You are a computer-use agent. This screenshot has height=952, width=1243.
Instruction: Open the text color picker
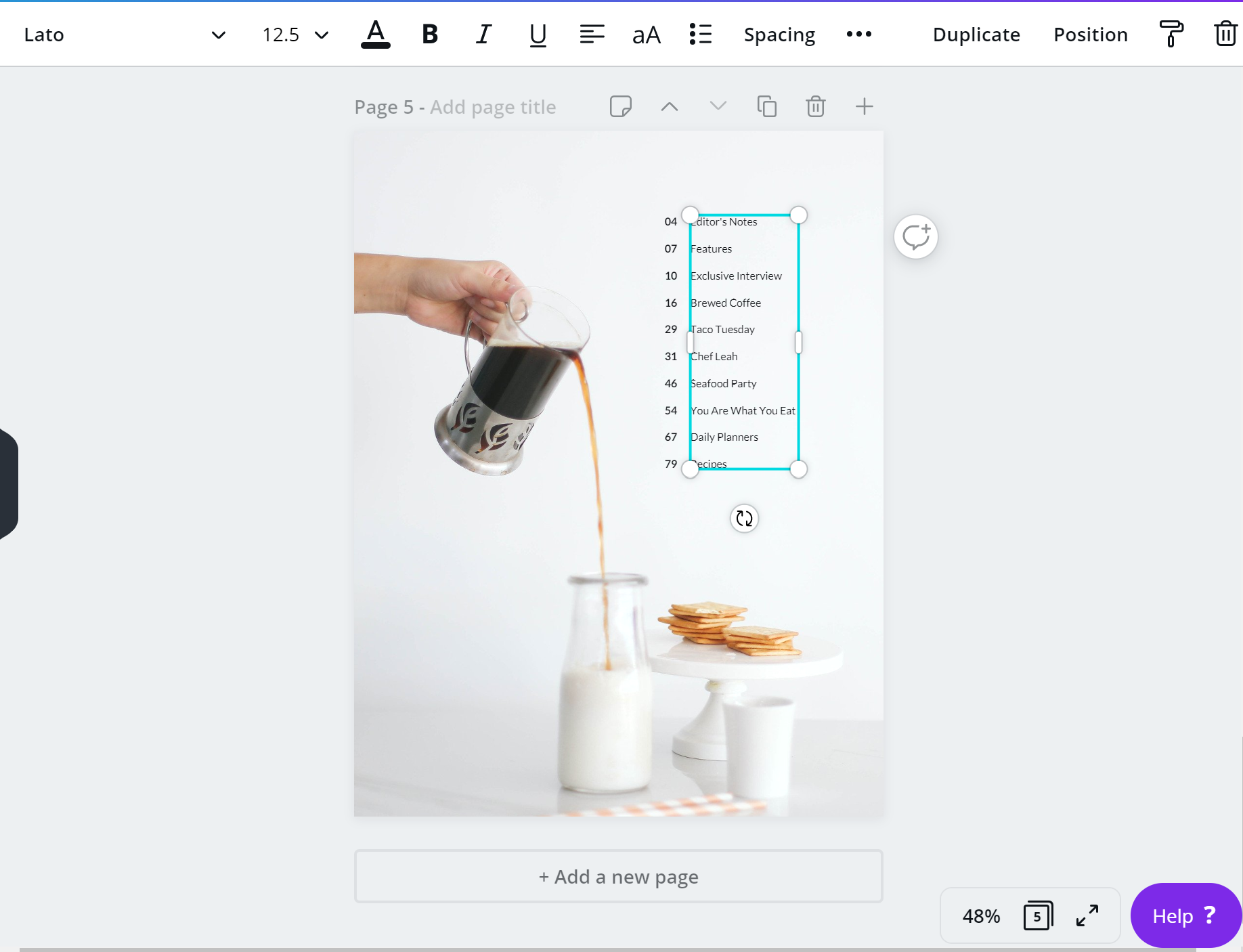pos(376,34)
